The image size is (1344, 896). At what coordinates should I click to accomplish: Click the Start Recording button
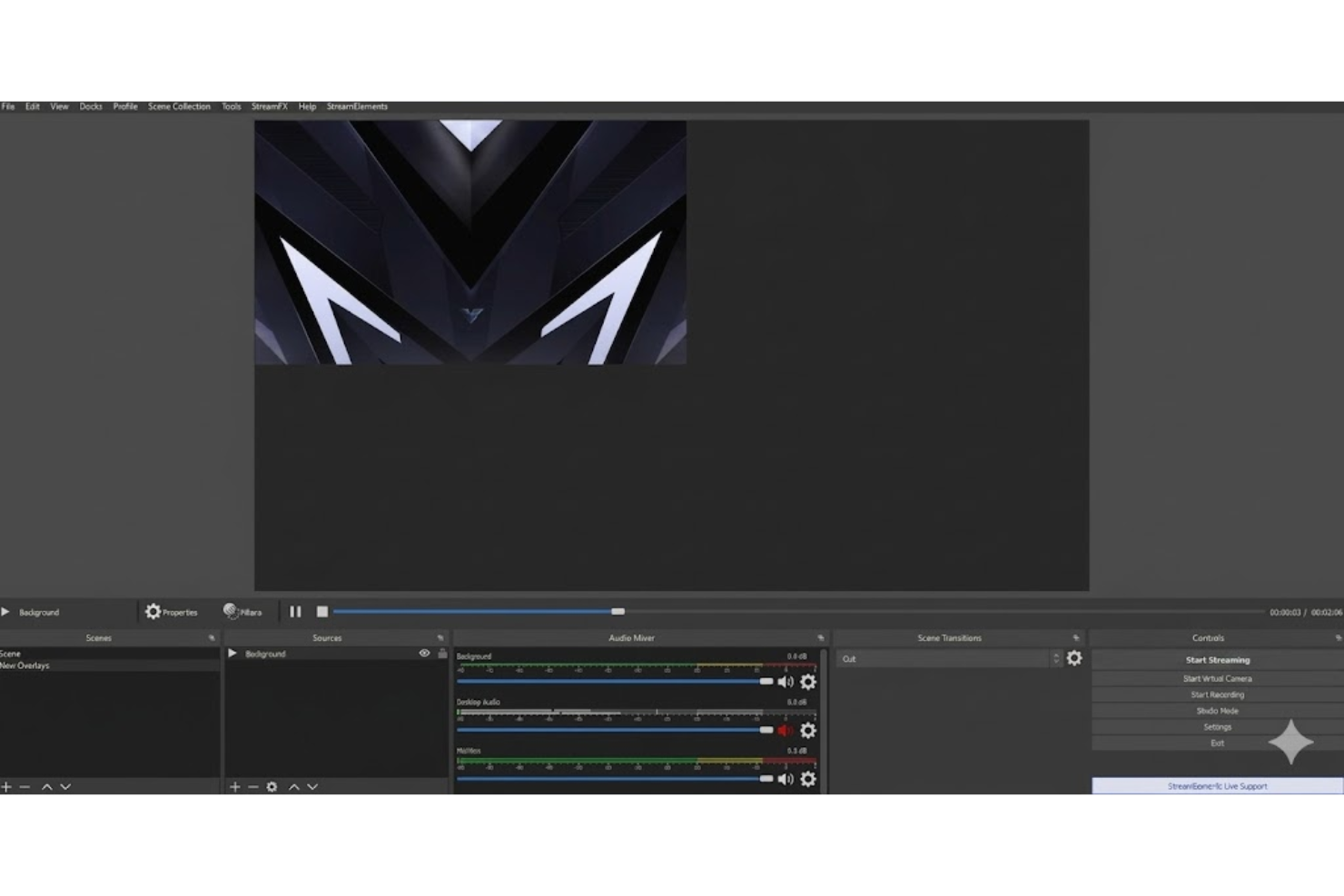click(x=1216, y=694)
